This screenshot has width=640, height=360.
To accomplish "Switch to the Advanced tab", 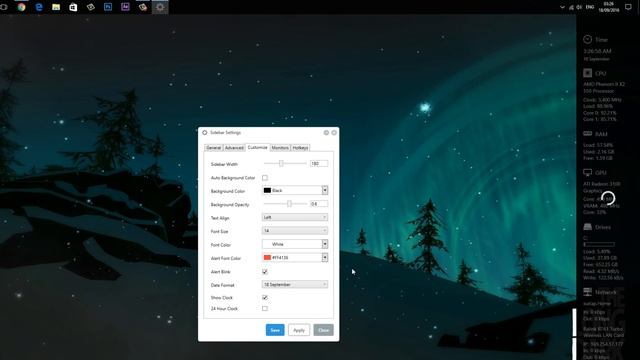I will (234, 148).
